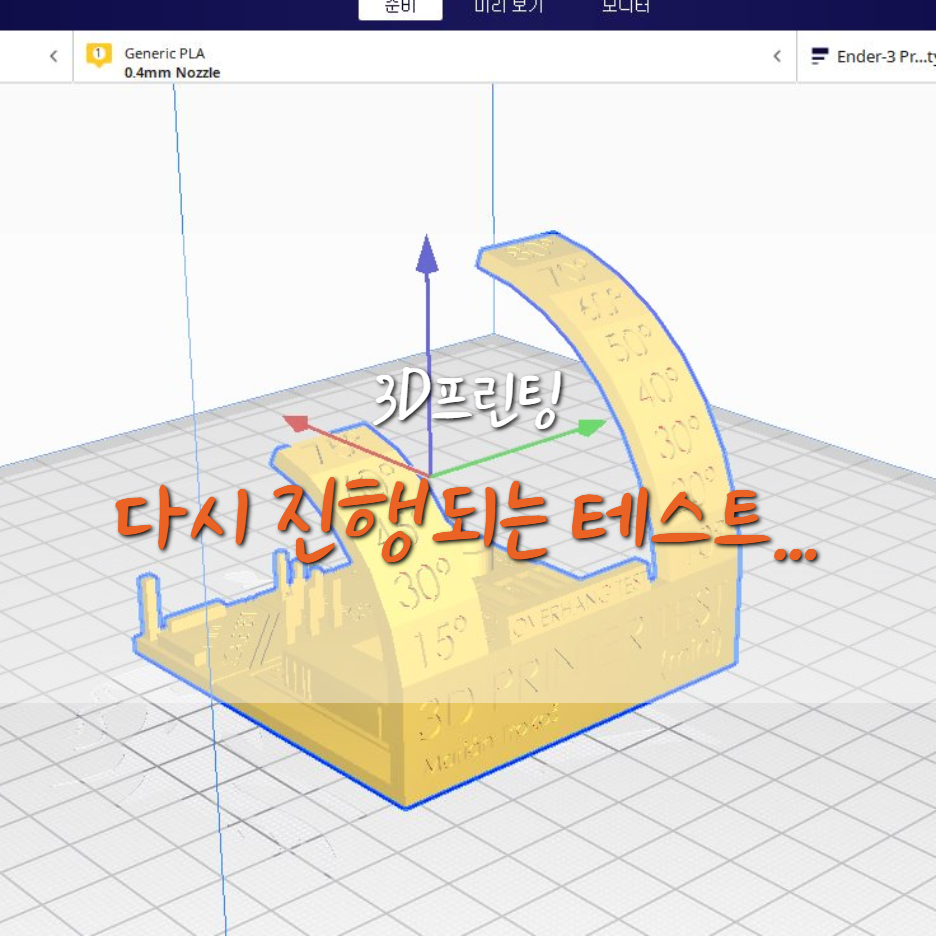Collapse panel with chevron left of Generic PLA
The height and width of the screenshot is (936, 936).
coord(54,57)
